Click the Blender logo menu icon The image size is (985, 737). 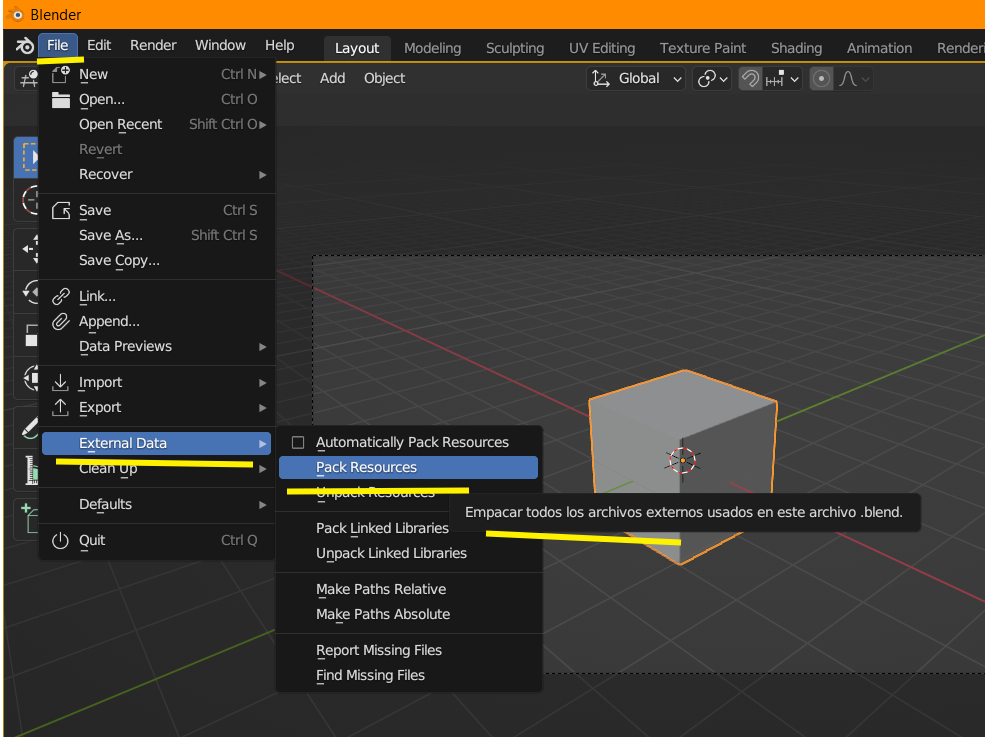click(x=24, y=46)
